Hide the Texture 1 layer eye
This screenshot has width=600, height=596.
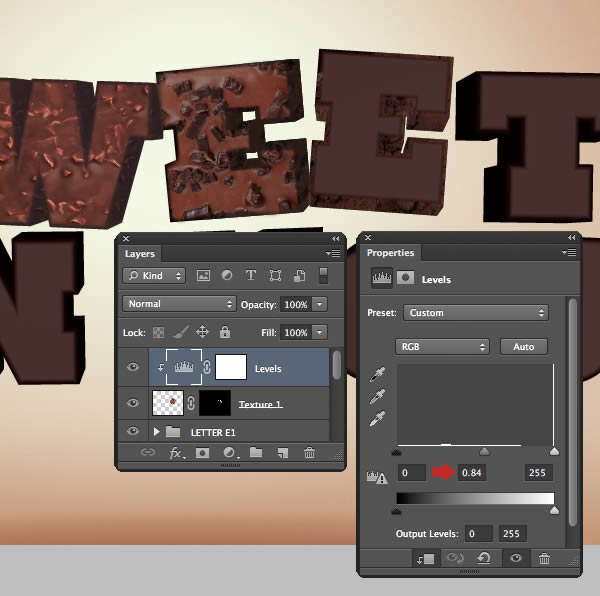pyautogui.click(x=133, y=403)
